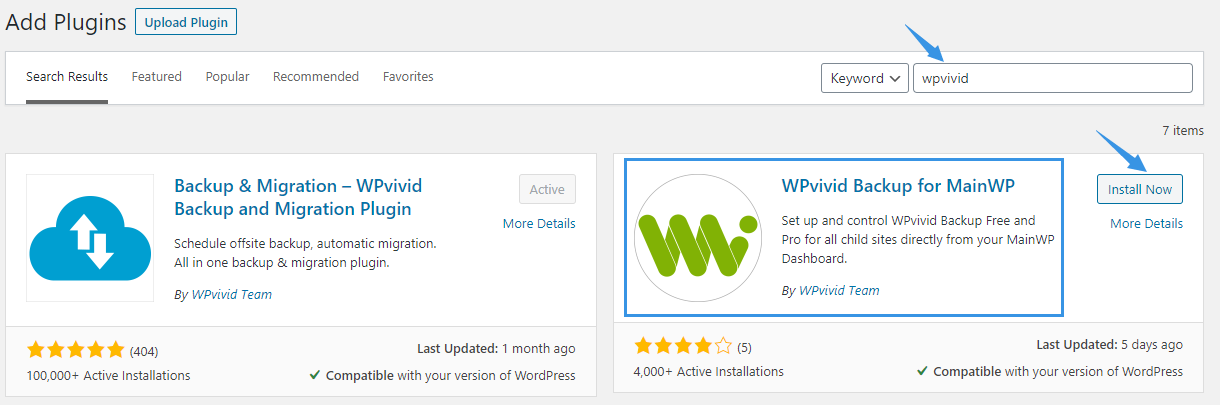
Task: Switch to the Featured tab
Action: point(157,77)
